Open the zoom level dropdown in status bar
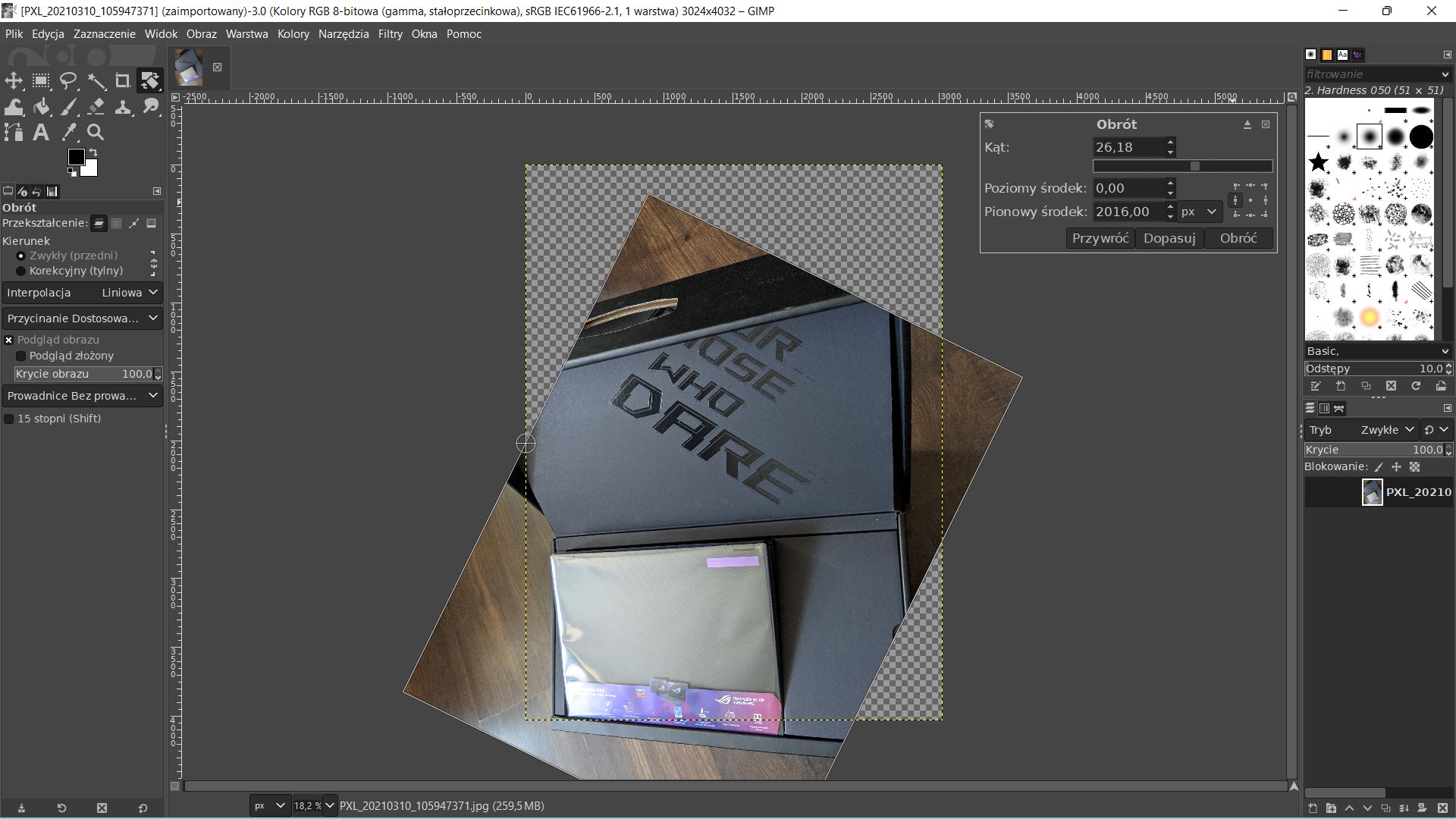This screenshot has width=1456, height=819. [x=330, y=805]
